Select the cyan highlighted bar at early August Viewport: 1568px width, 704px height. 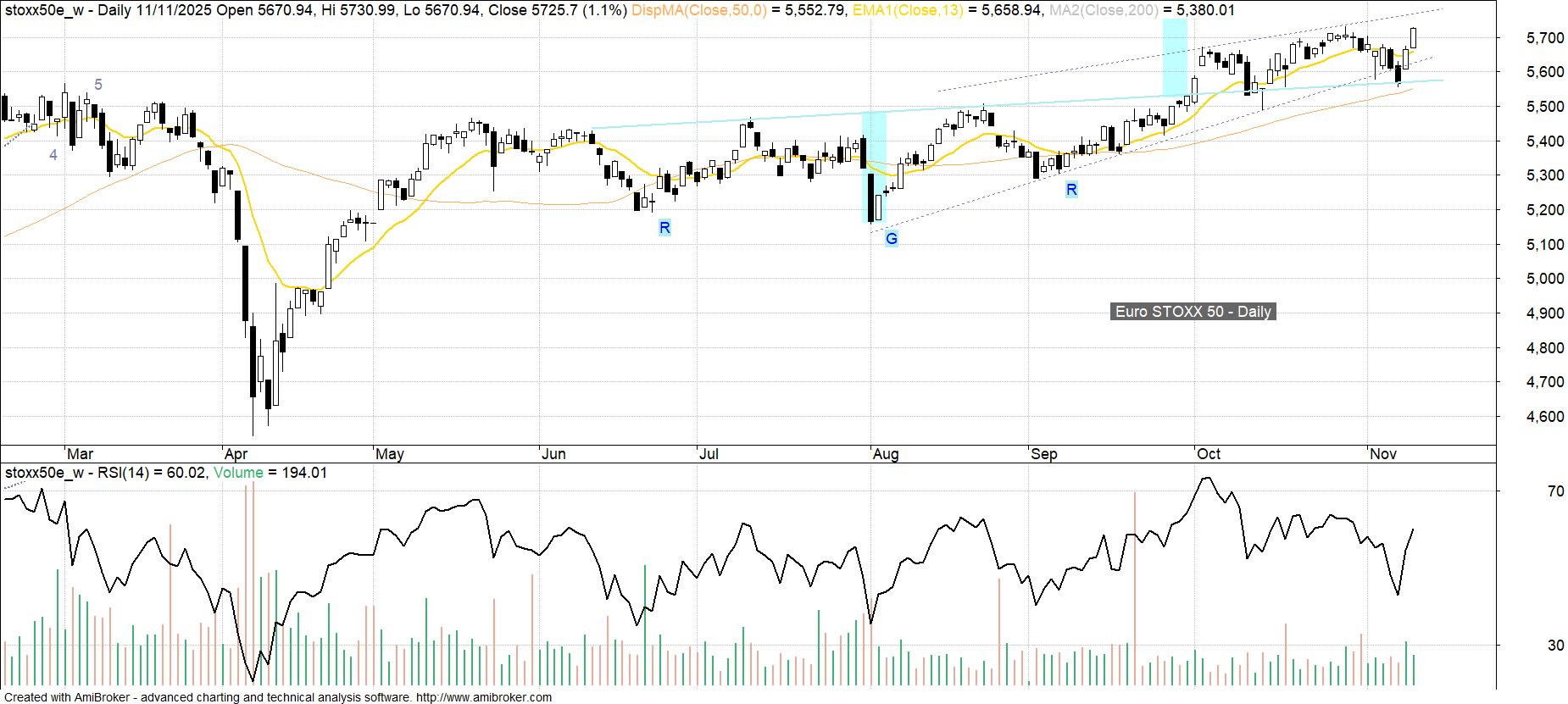click(874, 167)
